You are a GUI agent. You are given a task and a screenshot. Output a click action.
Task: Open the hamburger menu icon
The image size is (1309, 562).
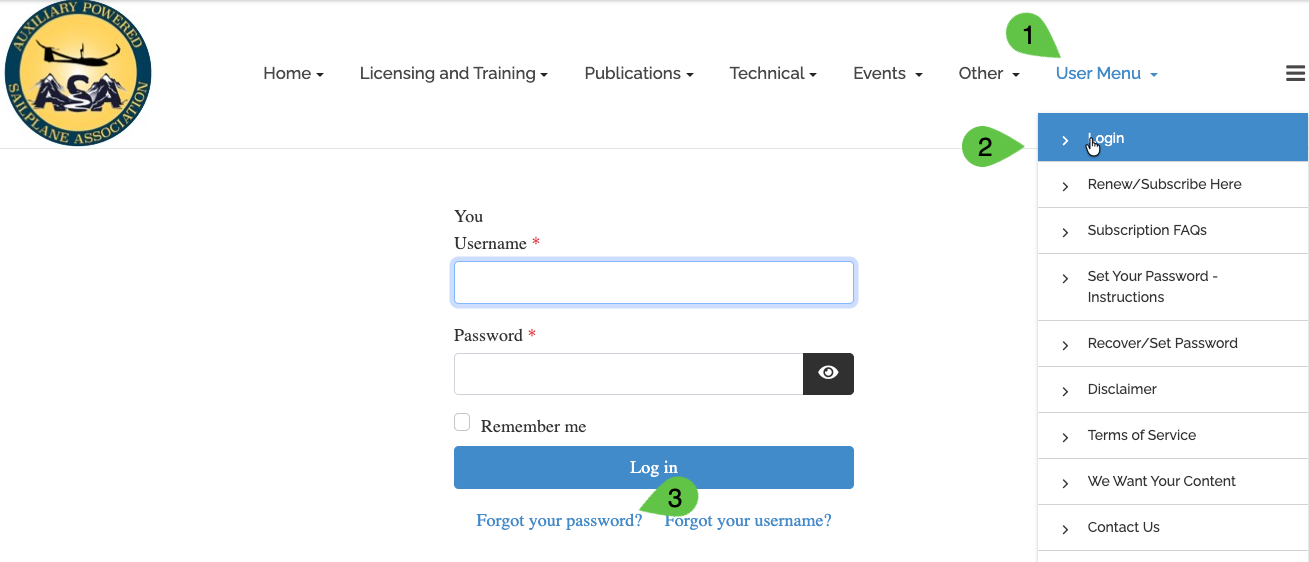1295,73
